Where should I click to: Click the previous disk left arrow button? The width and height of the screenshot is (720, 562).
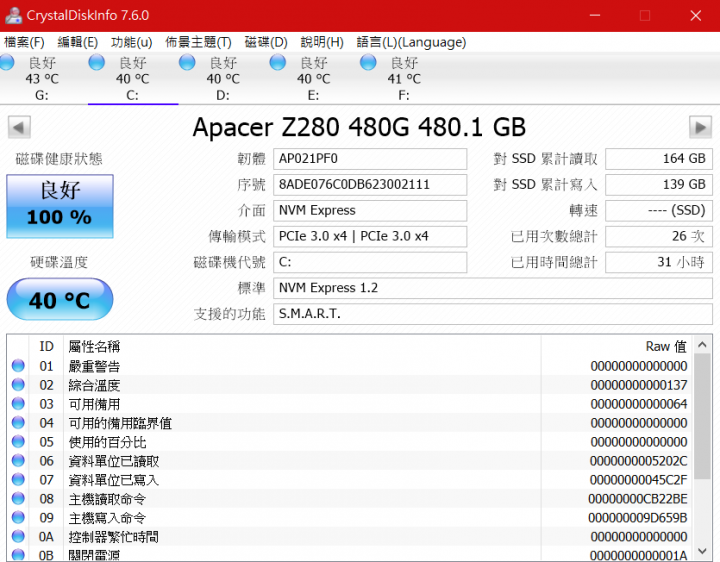19,127
